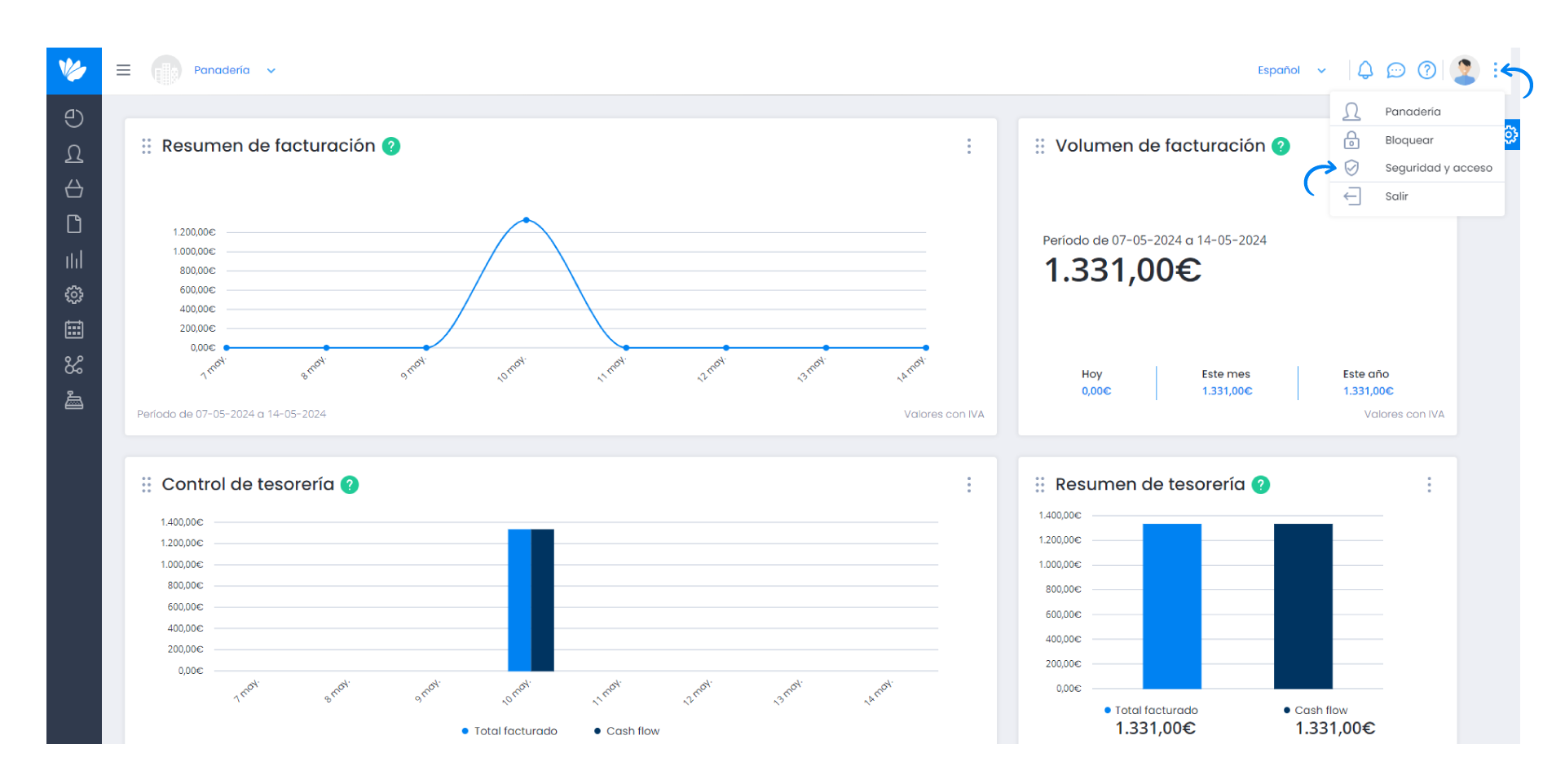The width and height of the screenshot is (1565, 784).
Task: Grab Resumen de tesorería drag handle
Action: 1040,485
